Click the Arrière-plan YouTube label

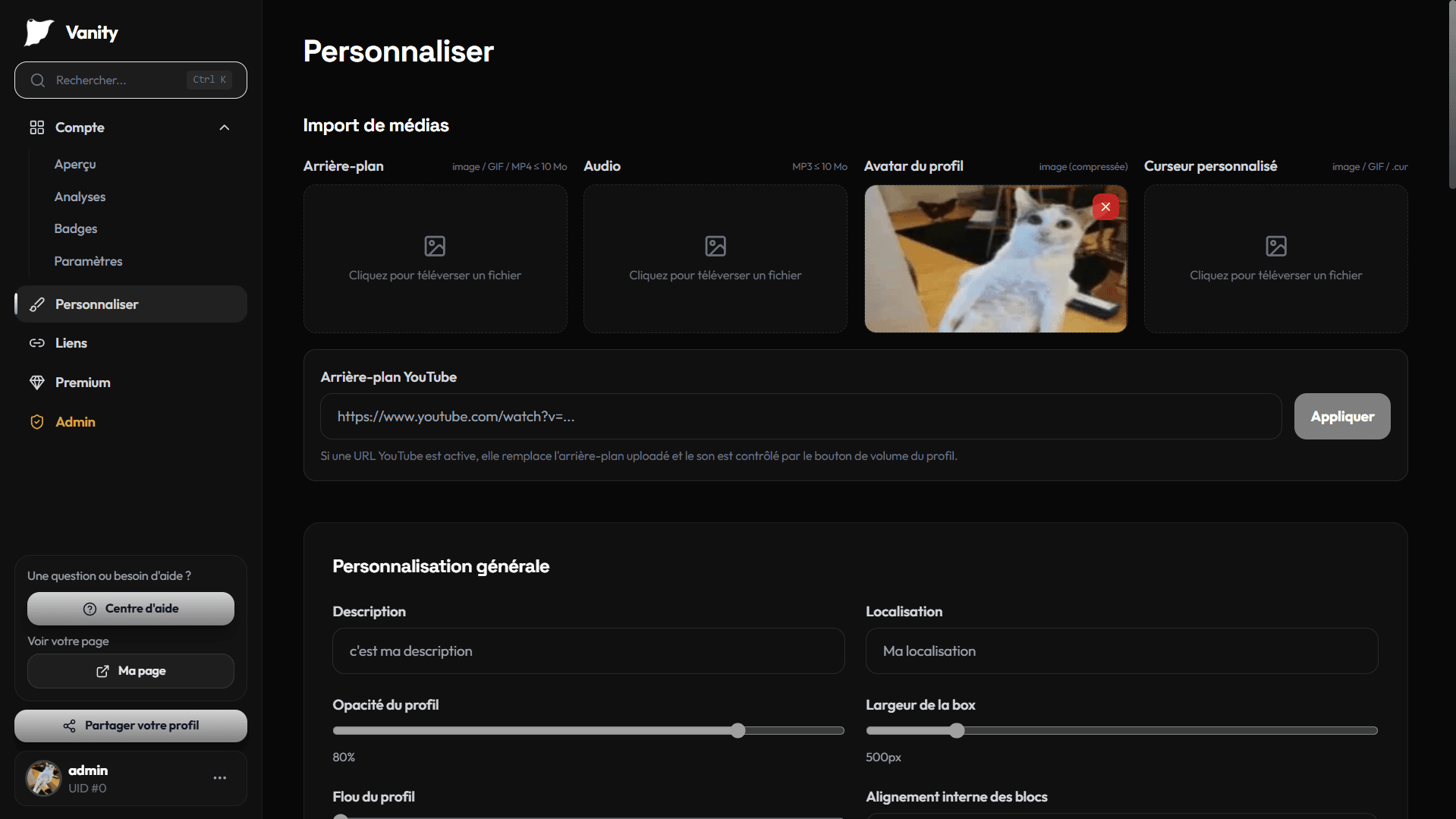point(388,377)
